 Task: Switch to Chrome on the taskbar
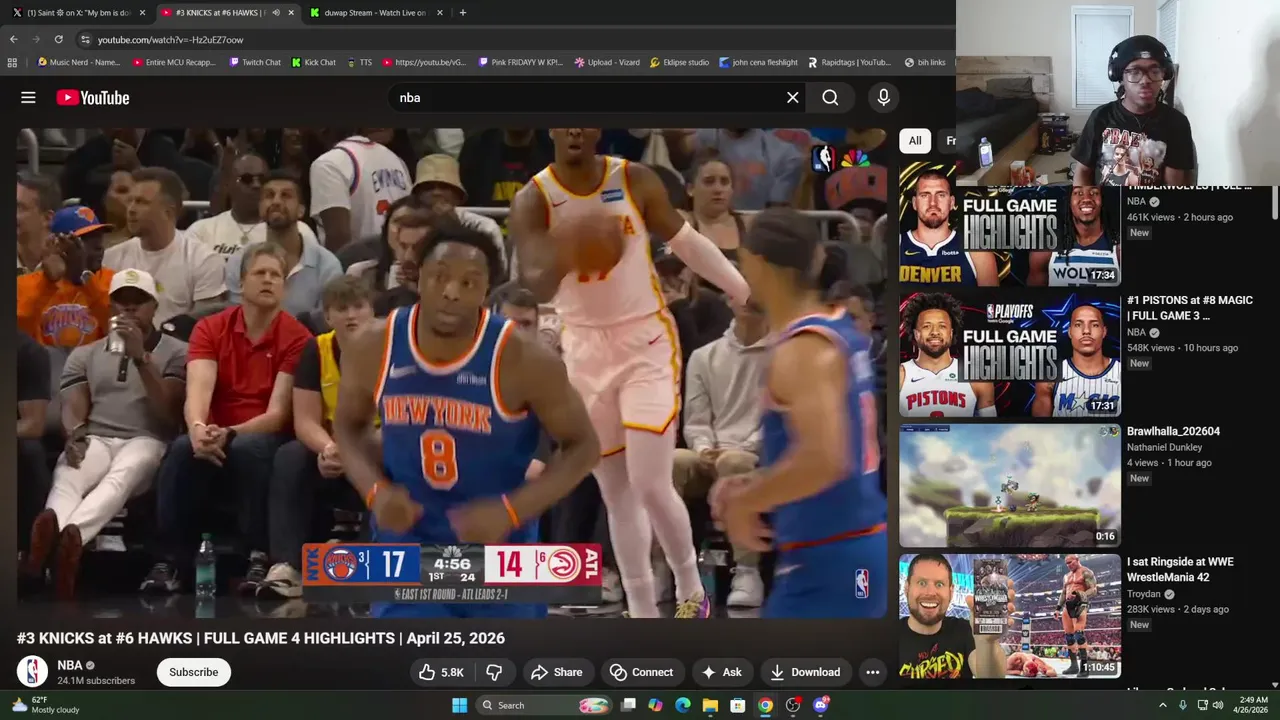(x=765, y=705)
